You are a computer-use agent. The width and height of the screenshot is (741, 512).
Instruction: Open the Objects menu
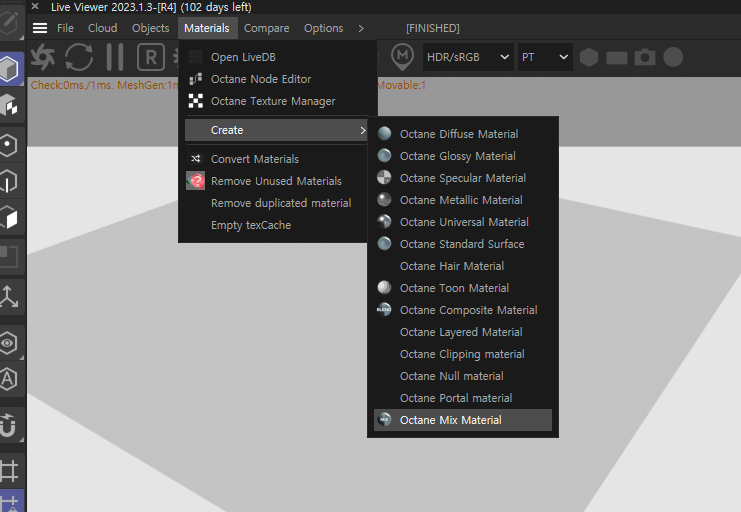[x=150, y=28]
